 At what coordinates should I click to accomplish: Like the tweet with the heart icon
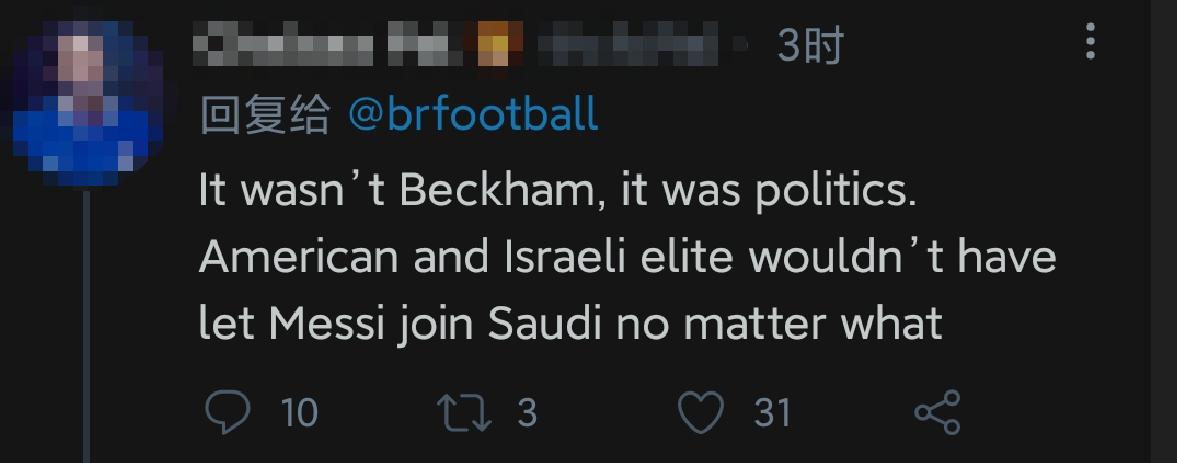pyautogui.click(x=700, y=411)
